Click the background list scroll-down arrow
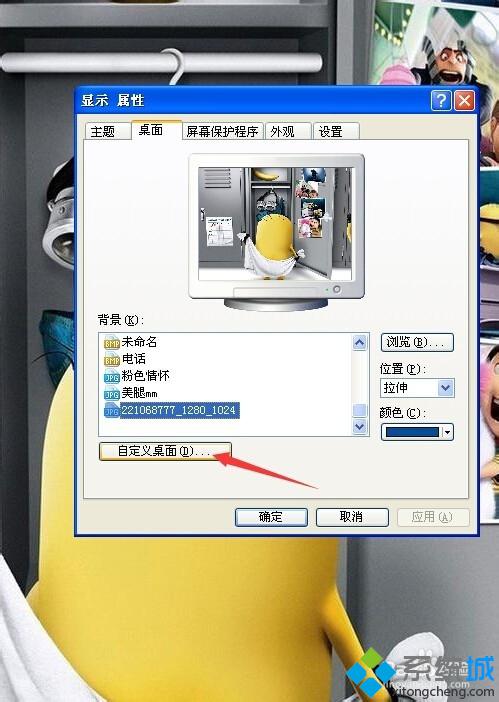This screenshot has width=499, height=702. click(x=359, y=426)
